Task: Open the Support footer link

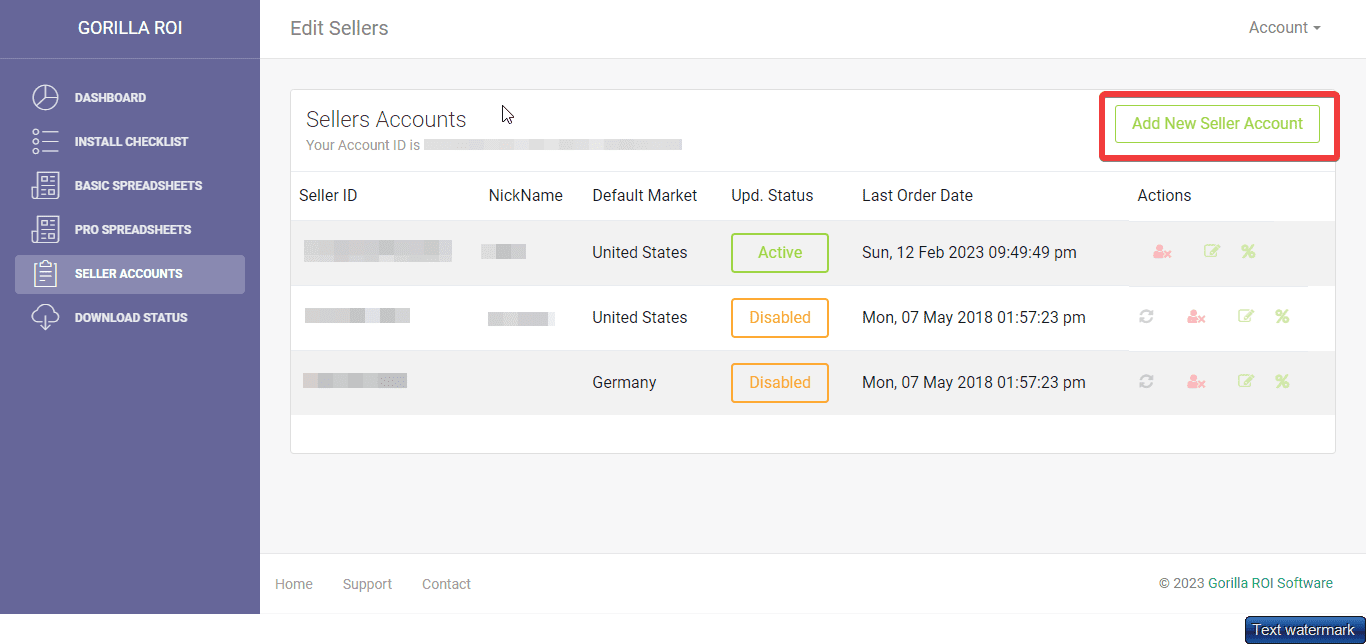Action: (367, 584)
